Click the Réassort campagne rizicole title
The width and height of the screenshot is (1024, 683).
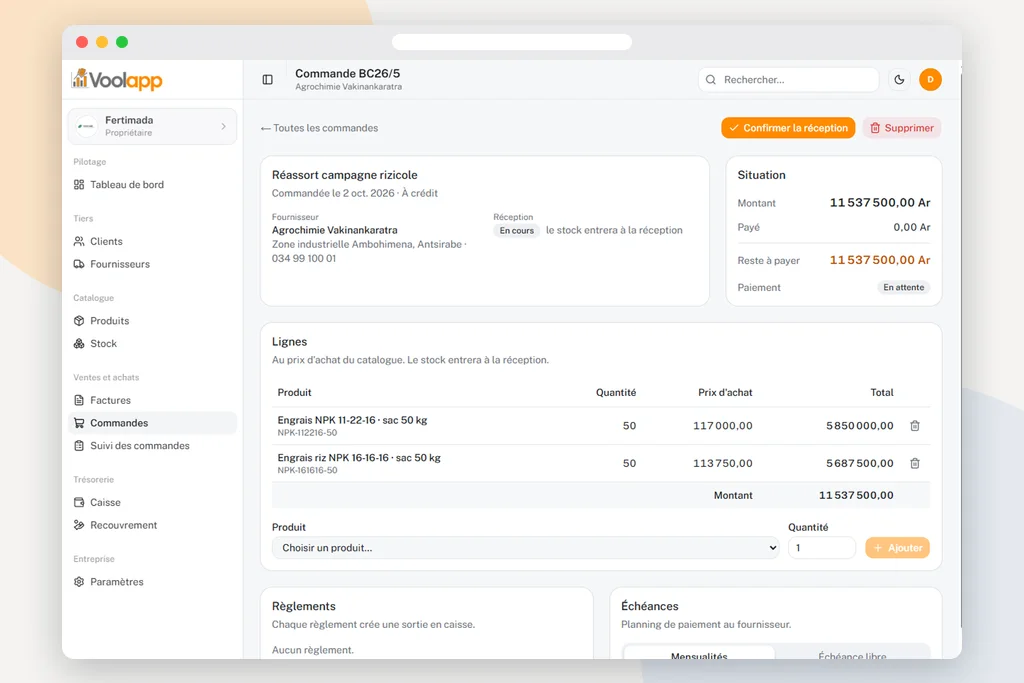[x=345, y=175]
